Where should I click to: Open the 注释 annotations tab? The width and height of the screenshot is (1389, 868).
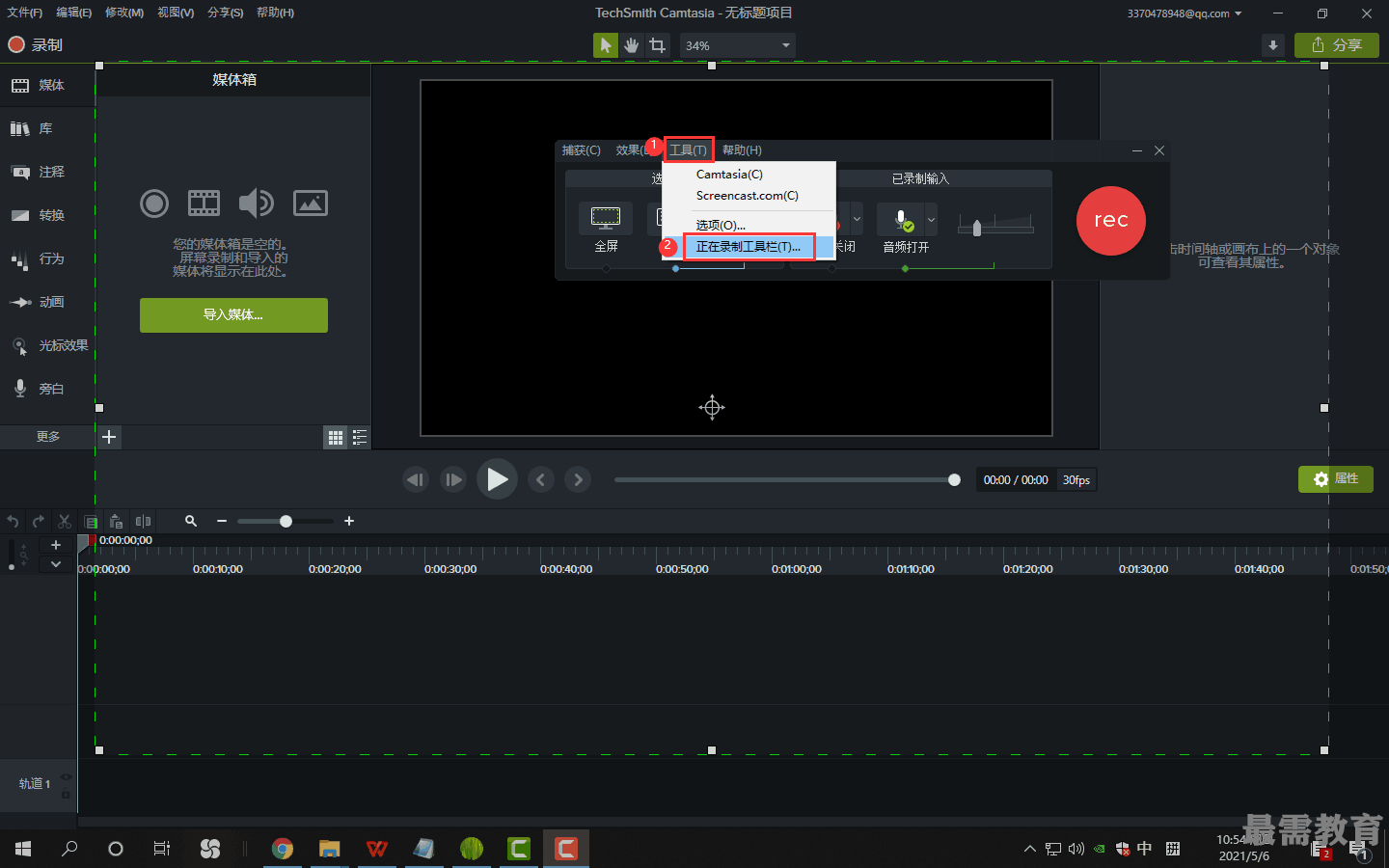click(x=47, y=172)
